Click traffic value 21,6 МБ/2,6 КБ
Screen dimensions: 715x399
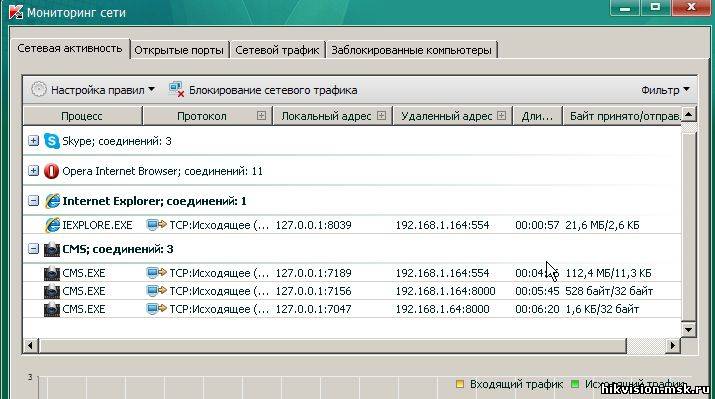(602, 225)
